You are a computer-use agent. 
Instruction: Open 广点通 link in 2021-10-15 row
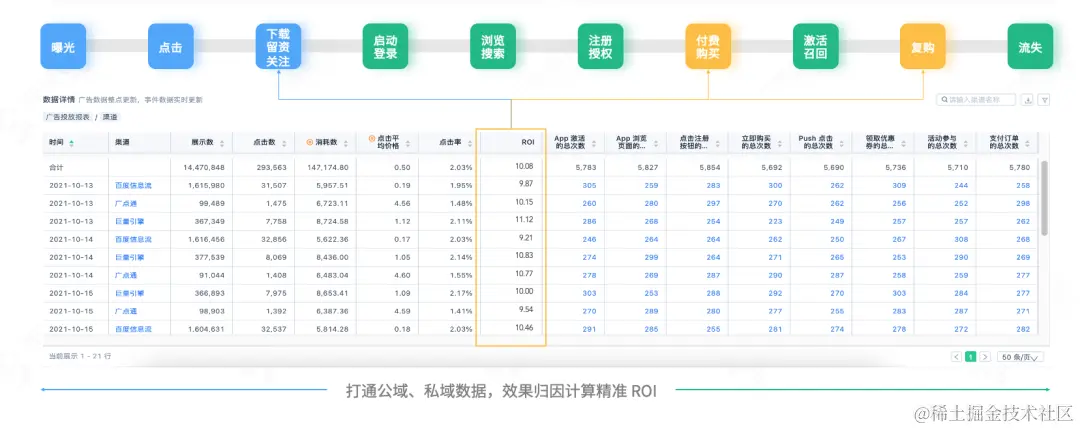(126, 311)
